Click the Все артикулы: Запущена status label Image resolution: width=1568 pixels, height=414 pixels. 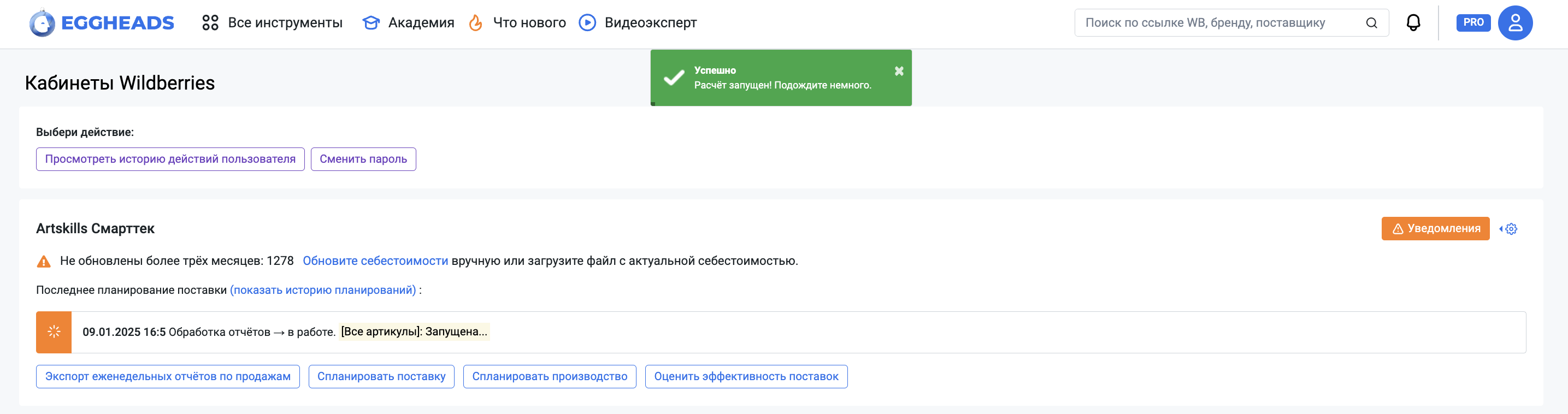point(414,331)
